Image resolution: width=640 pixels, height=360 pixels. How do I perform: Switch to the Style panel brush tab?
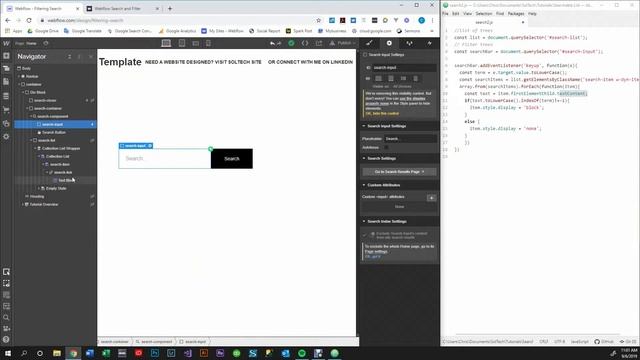[369, 43]
